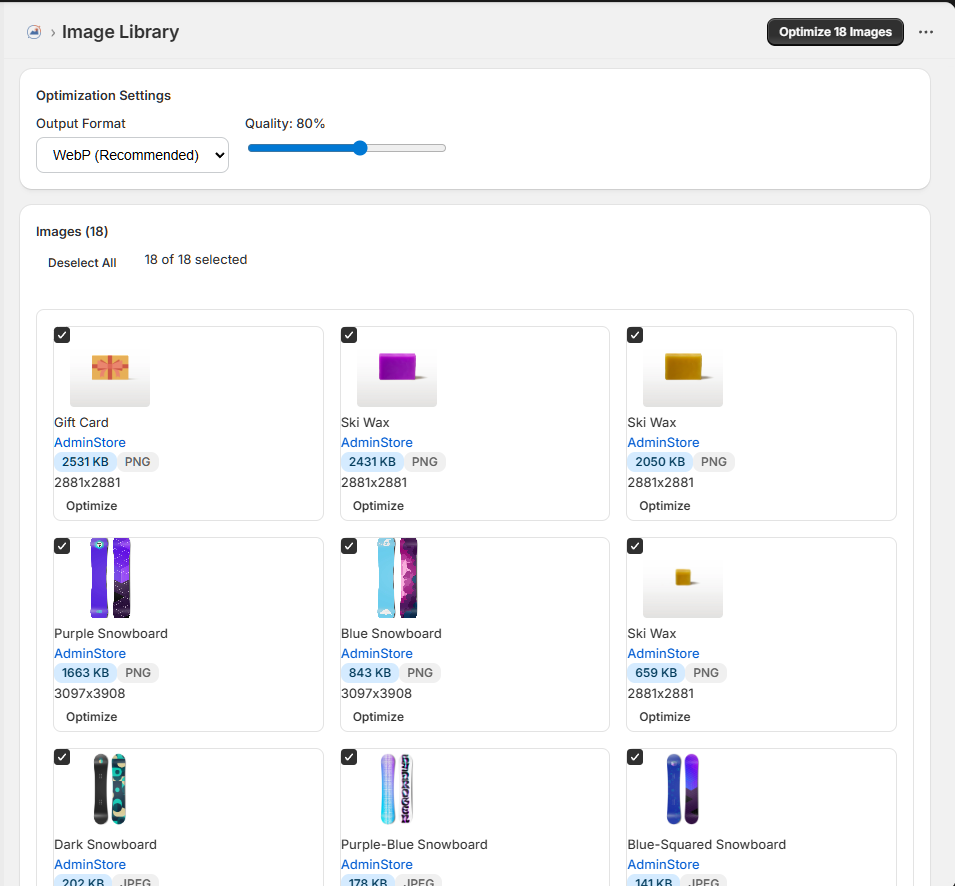Click the app icon beside Image Library
Viewport: 955px width, 886px height.
[34, 32]
